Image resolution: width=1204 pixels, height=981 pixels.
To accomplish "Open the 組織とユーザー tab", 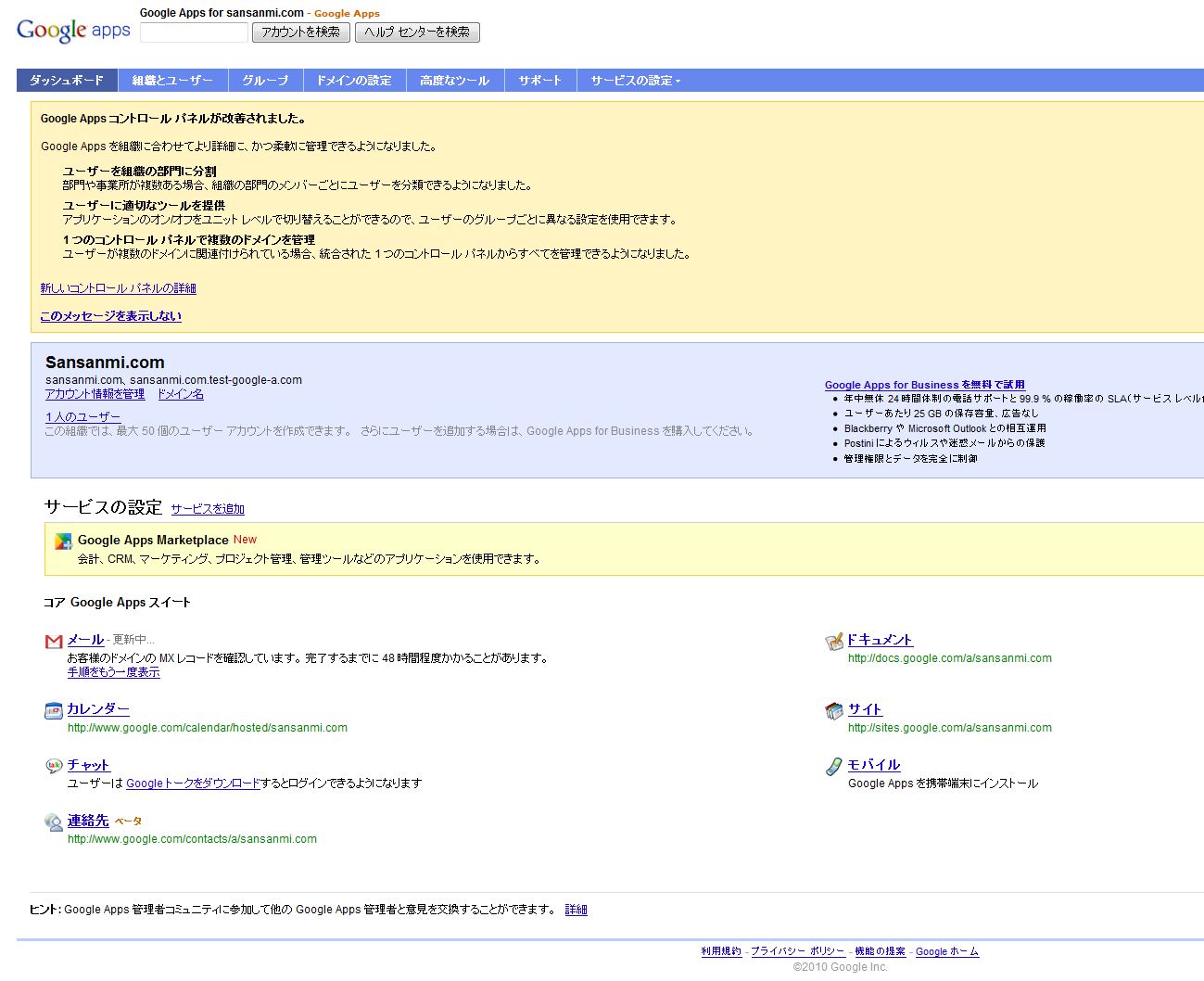I will [x=172, y=81].
